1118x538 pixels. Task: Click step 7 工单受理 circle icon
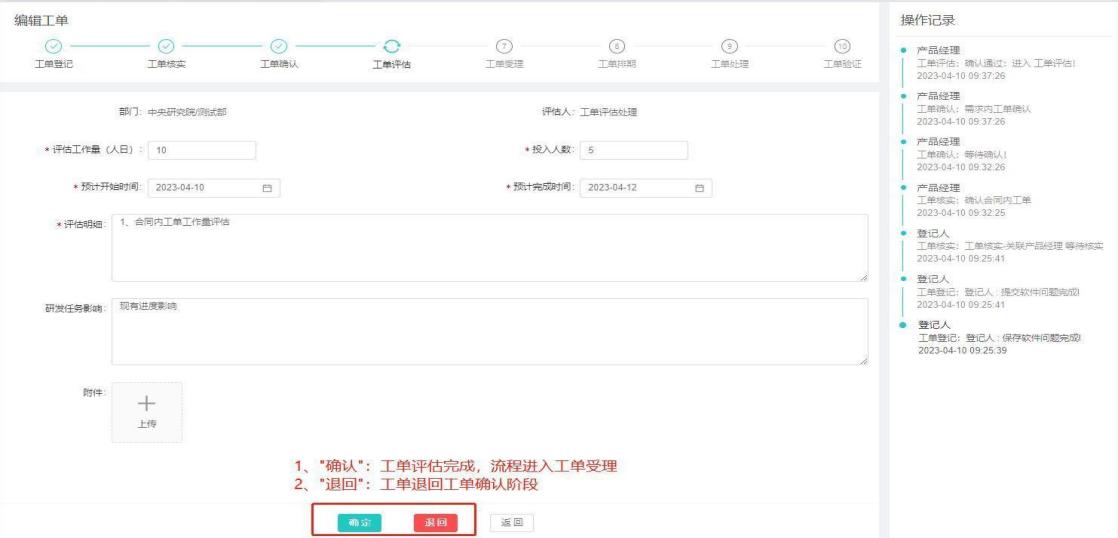tap(505, 46)
